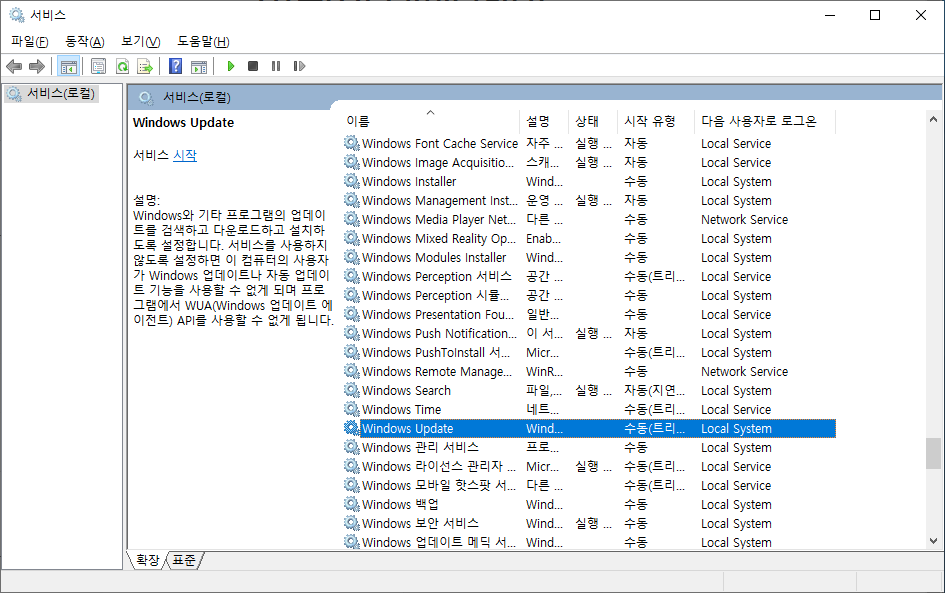Click Network Service logon in Windows Remote Management row
This screenshot has width=945, height=593.
tap(744, 371)
